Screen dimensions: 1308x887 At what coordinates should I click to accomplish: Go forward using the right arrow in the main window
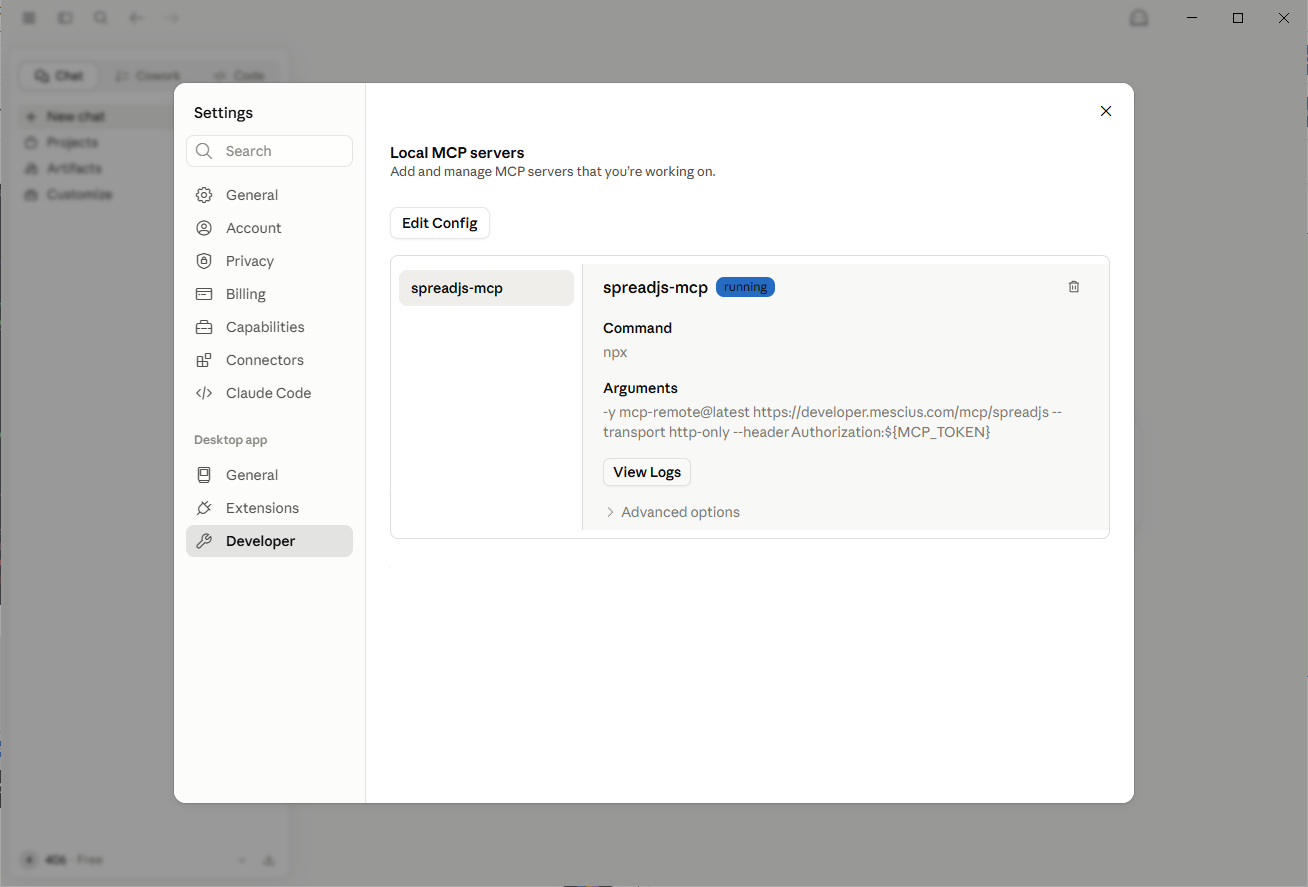point(172,18)
